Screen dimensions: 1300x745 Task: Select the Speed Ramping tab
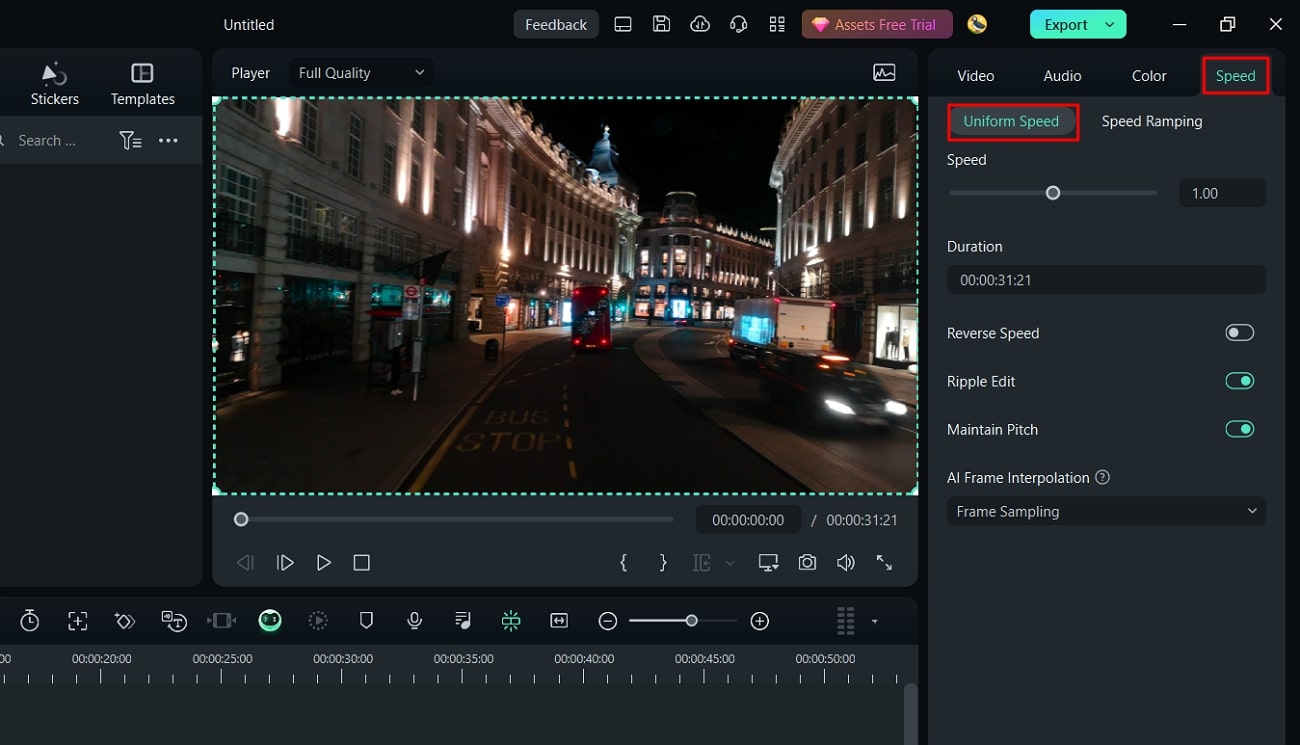click(x=1152, y=121)
